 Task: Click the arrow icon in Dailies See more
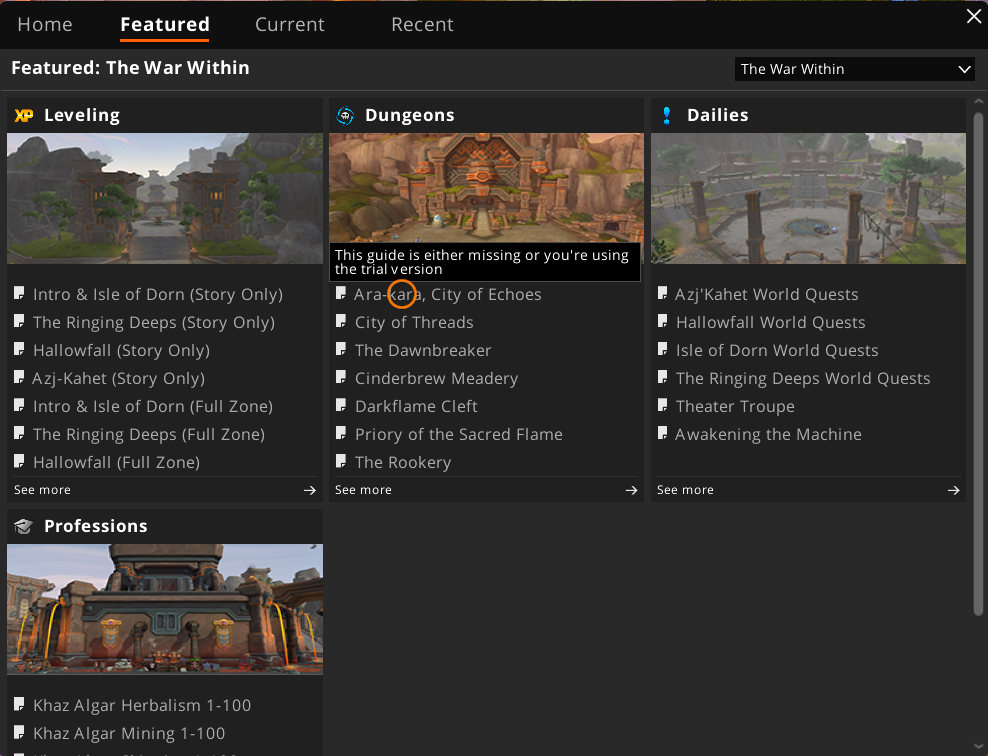(953, 490)
